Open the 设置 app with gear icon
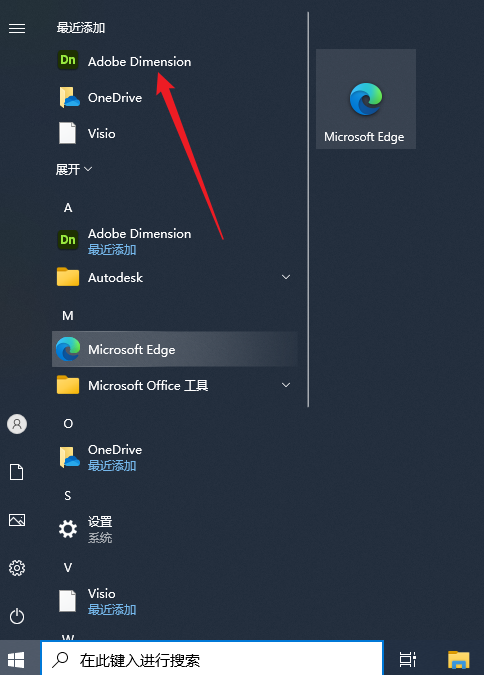This screenshot has width=484, height=675. (x=174, y=529)
